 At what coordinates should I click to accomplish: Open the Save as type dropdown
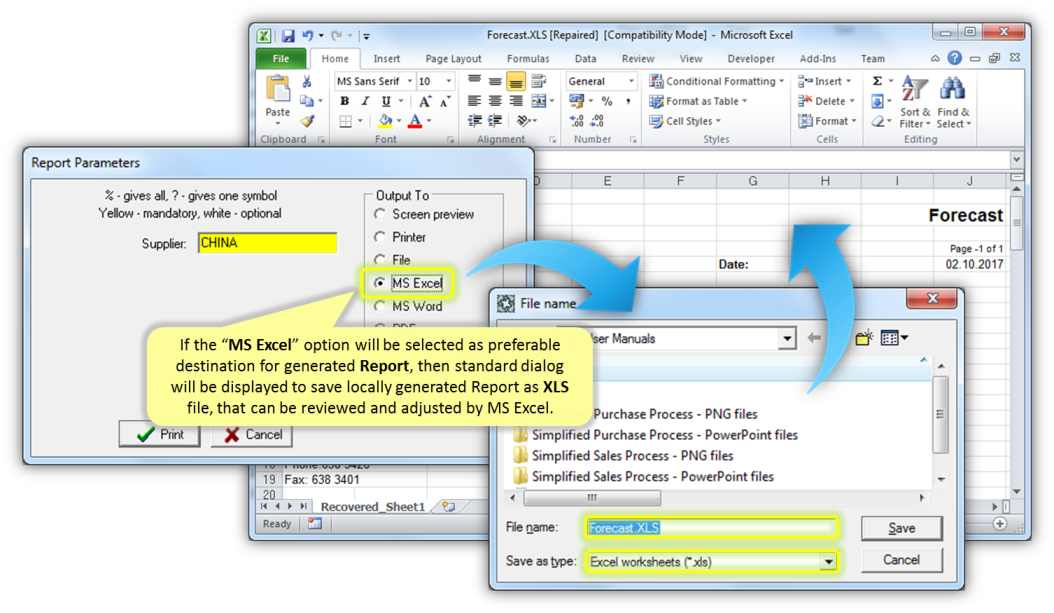click(x=828, y=562)
